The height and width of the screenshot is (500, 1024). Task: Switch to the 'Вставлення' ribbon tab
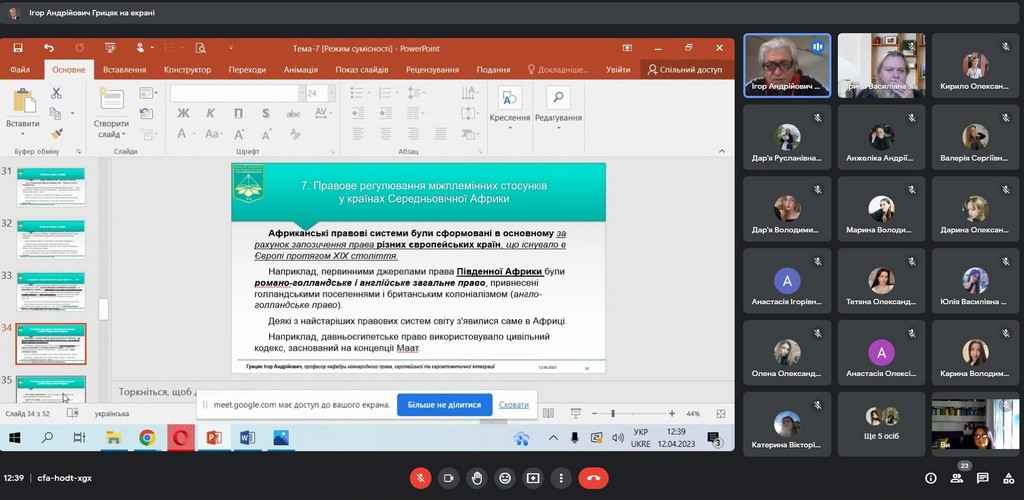[124, 70]
